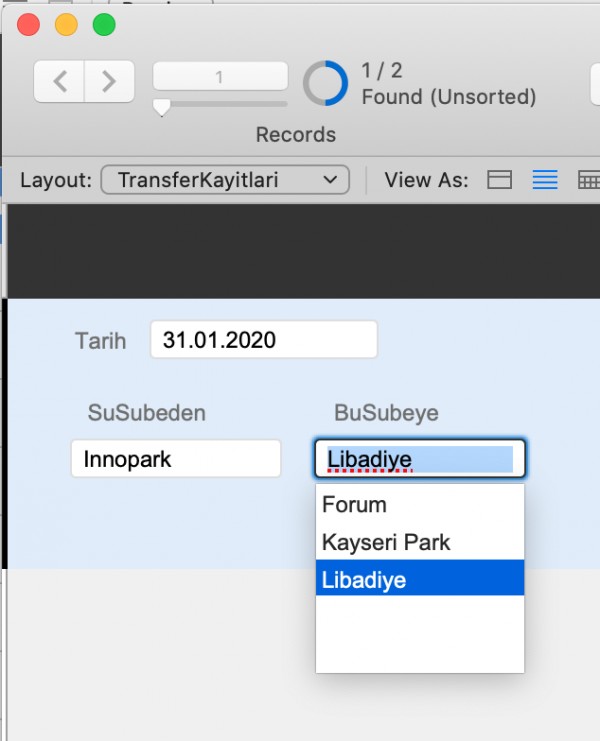
Task: Click the Tarih field label
Action: (x=101, y=341)
